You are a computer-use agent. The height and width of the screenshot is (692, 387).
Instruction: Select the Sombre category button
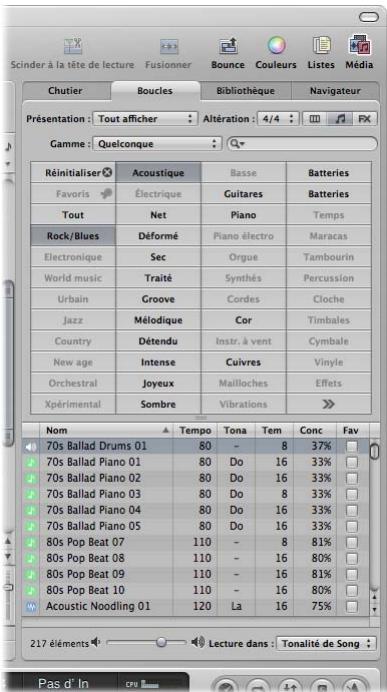[158, 404]
